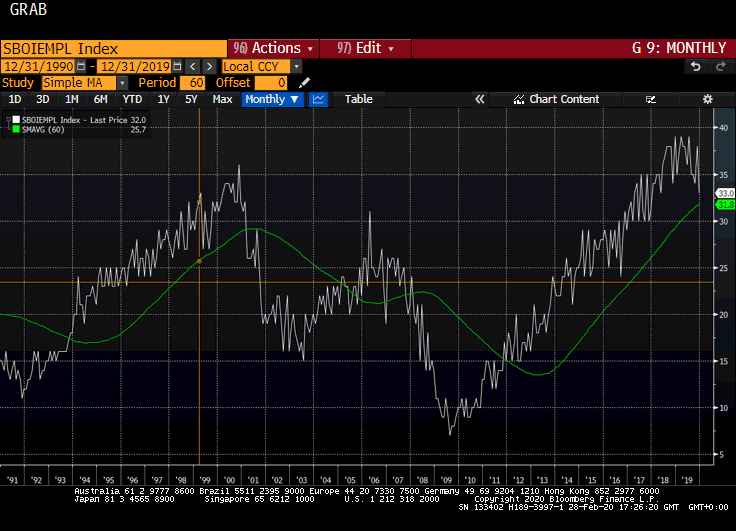
Task: Click the annotate icon beside Chart Content
Action: pos(651,99)
